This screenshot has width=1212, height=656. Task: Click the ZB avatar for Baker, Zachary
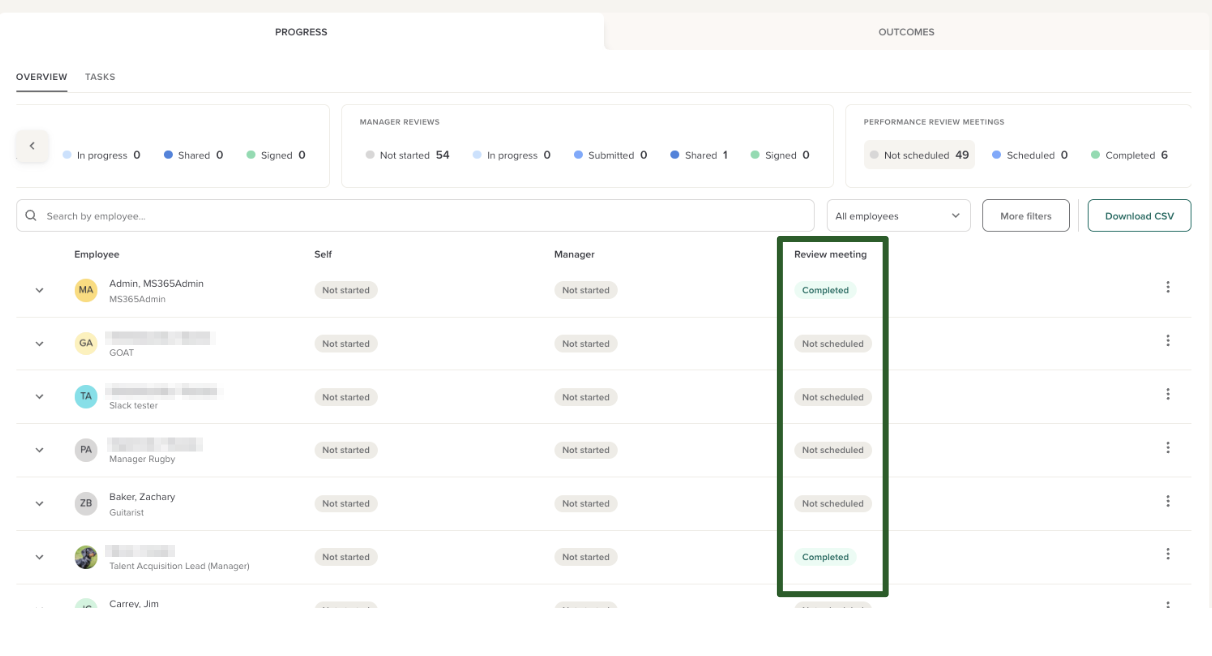pyautogui.click(x=86, y=503)
